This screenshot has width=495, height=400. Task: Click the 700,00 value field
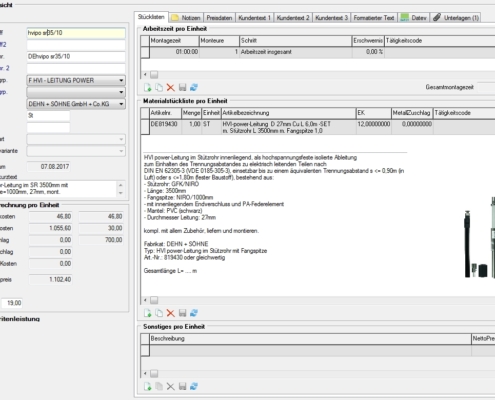point(101,240)
